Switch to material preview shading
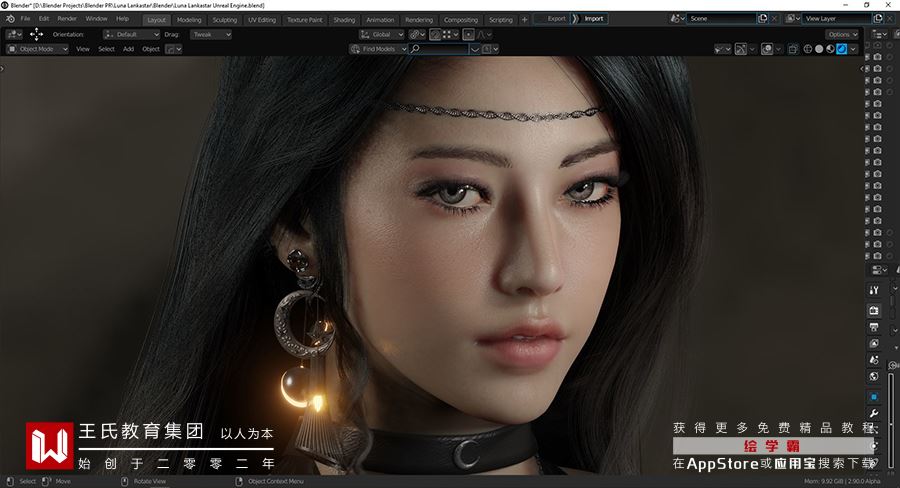The width and height of the screenshot is (900, 488). click(x=831, y=49)
